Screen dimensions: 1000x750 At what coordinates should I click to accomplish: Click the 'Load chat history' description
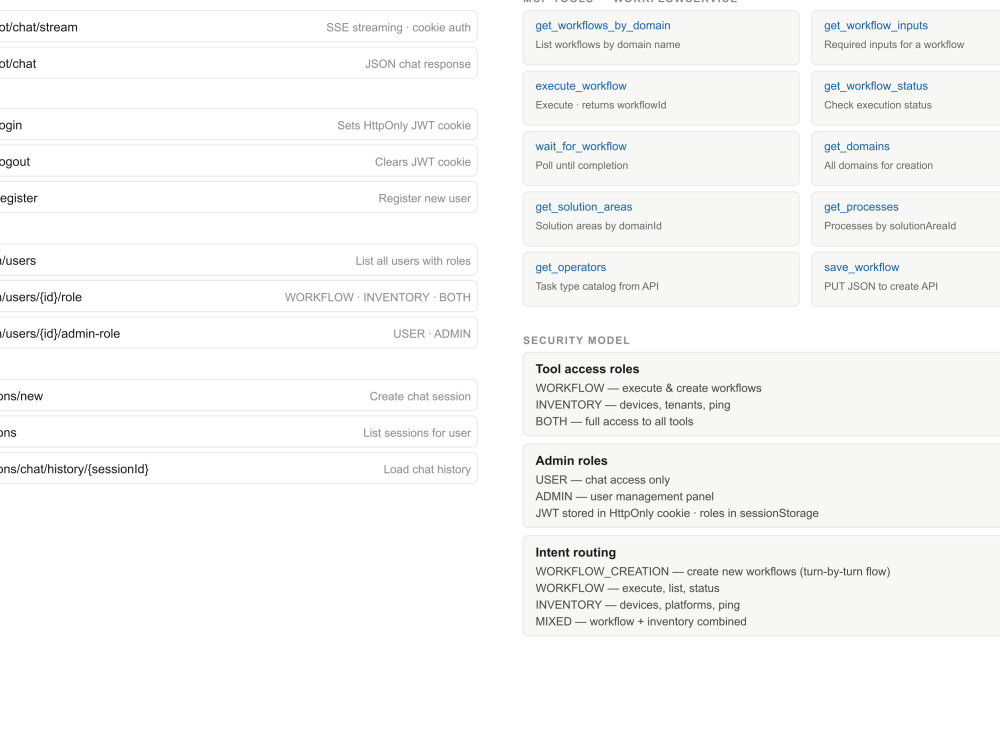(427, 469)
